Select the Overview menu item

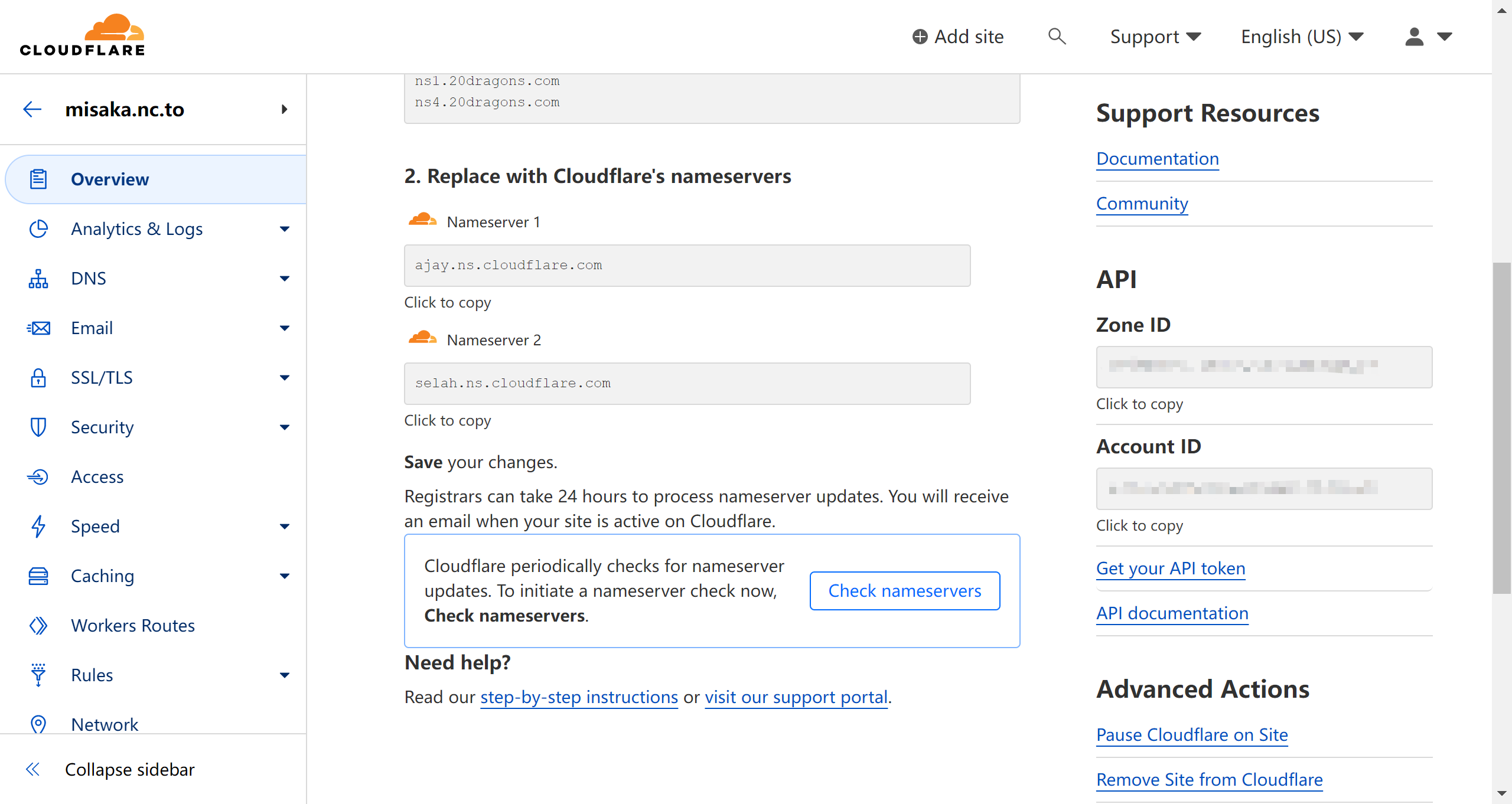[110, 179]
